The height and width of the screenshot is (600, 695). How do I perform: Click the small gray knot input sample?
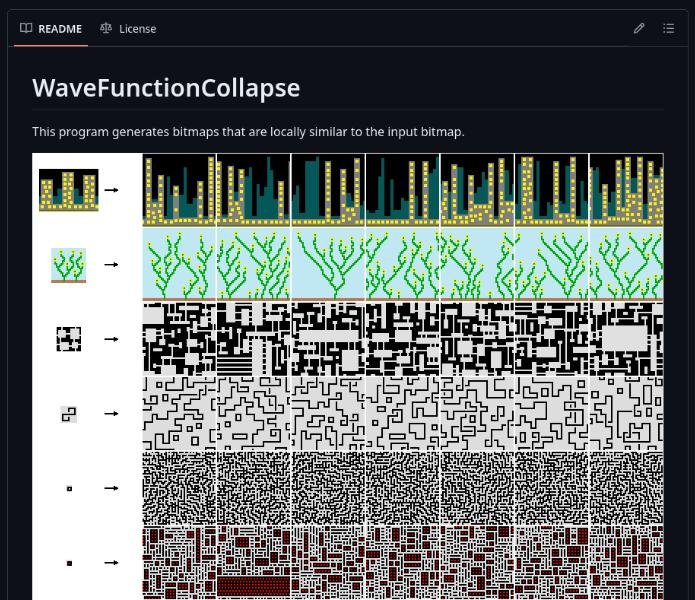(68, 414)
